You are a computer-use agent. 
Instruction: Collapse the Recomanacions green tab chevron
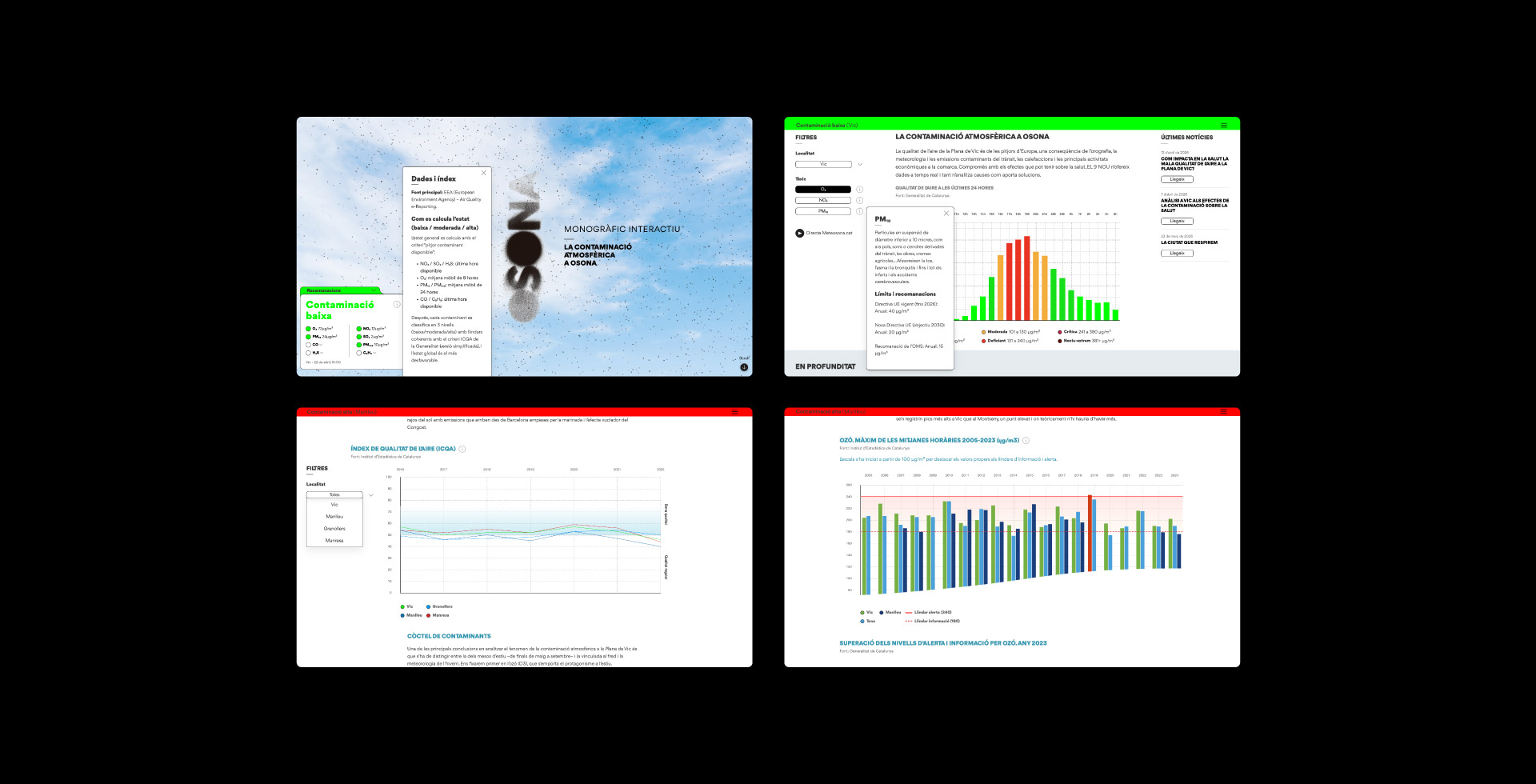tap(374, 290)
